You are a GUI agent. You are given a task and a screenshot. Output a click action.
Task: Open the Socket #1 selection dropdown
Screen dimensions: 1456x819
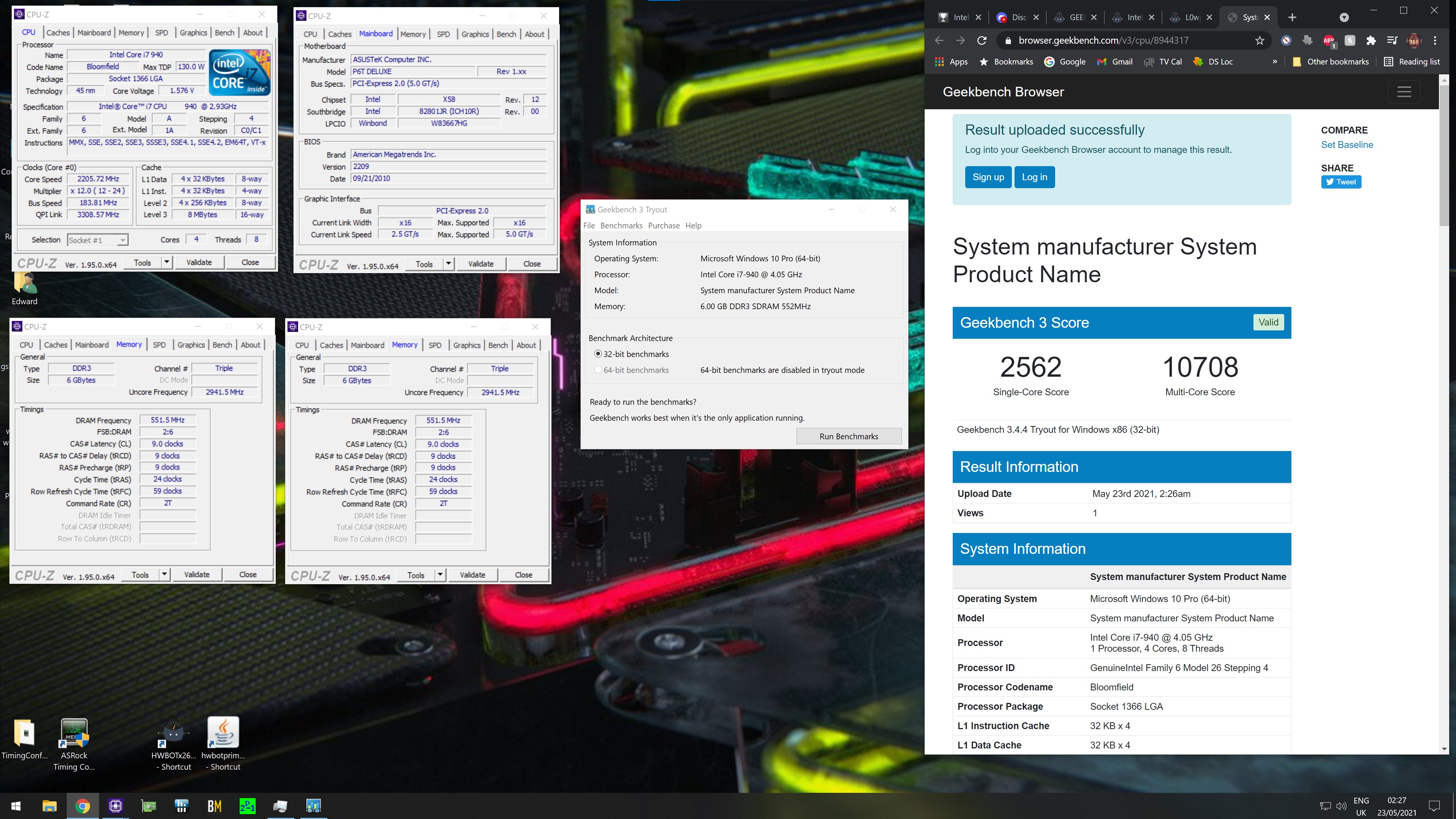[98, 240]
